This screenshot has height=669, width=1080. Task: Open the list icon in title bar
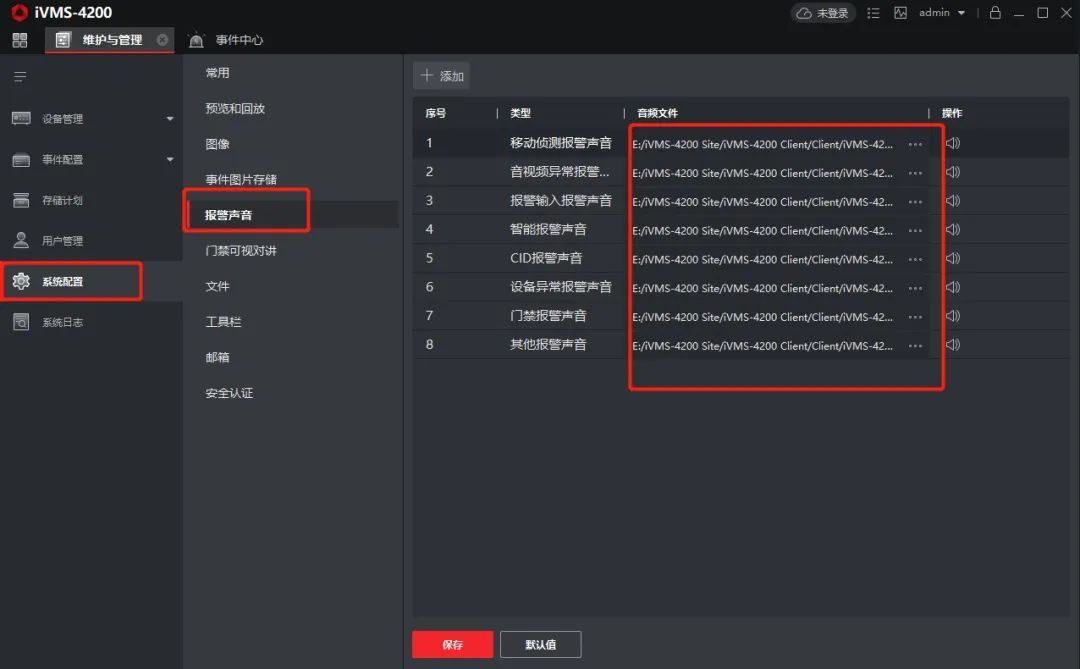(x=874, y=13)
